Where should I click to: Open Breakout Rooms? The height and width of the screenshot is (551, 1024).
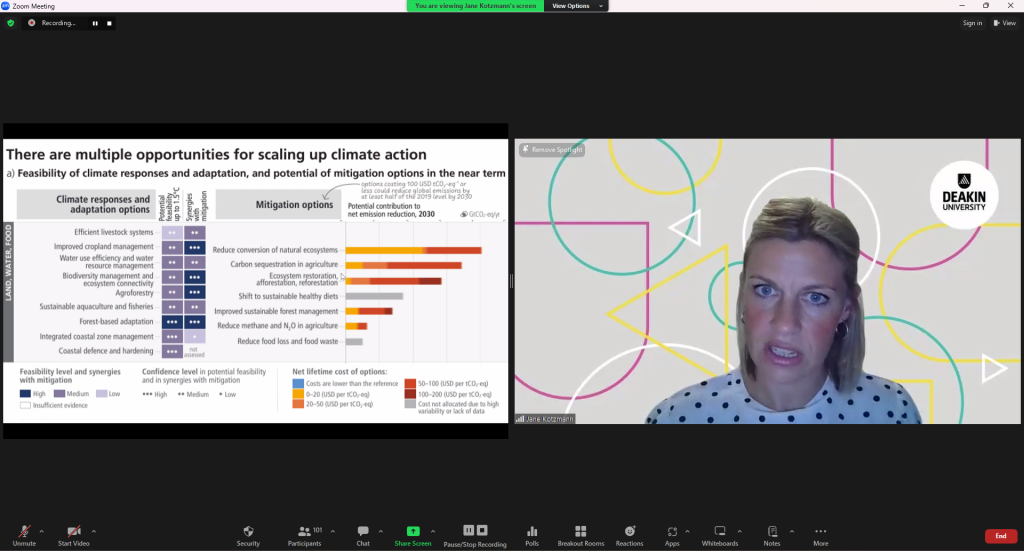[581, 535]
